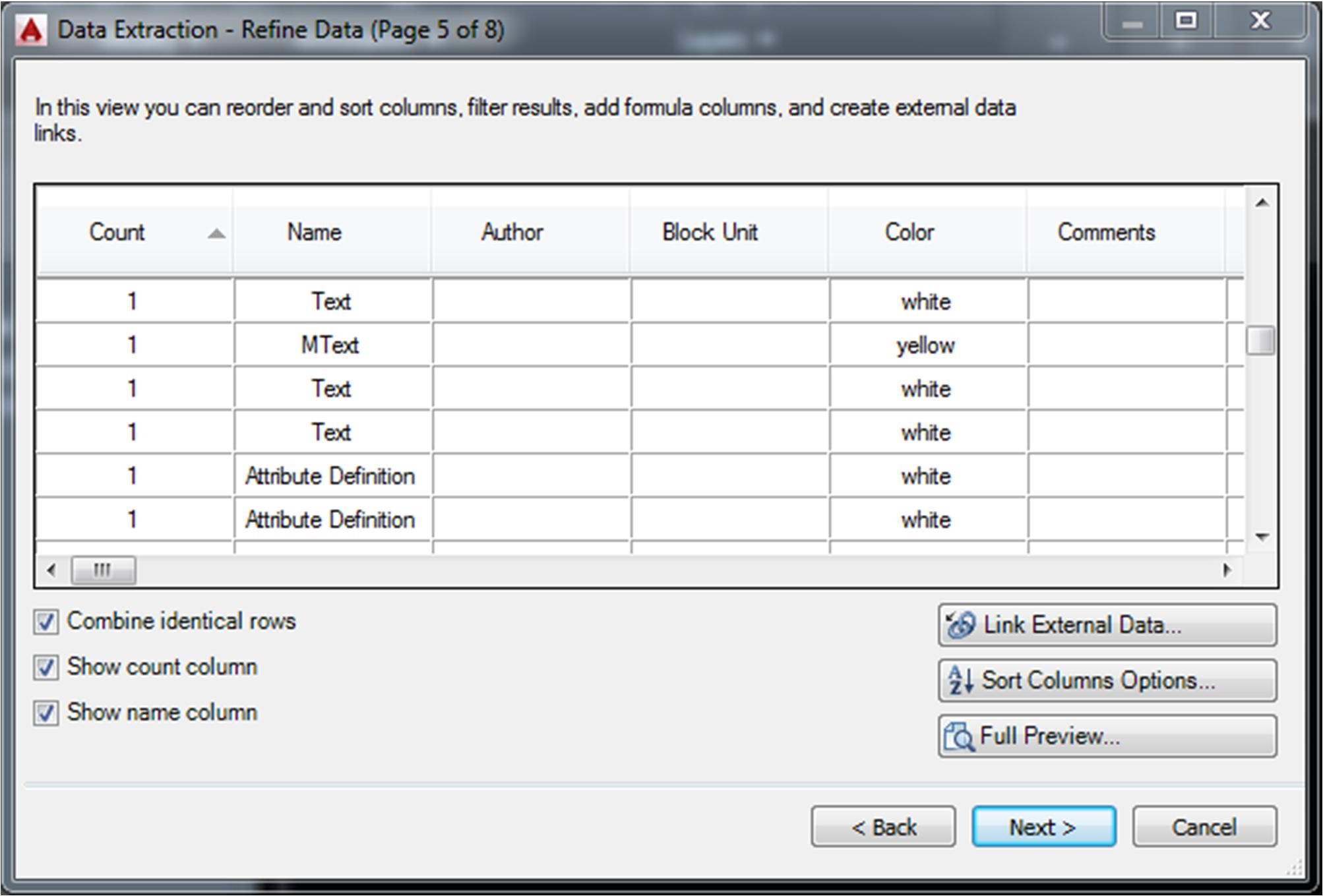
Task: Sort by the Name column header
Action: coord(314,232)
